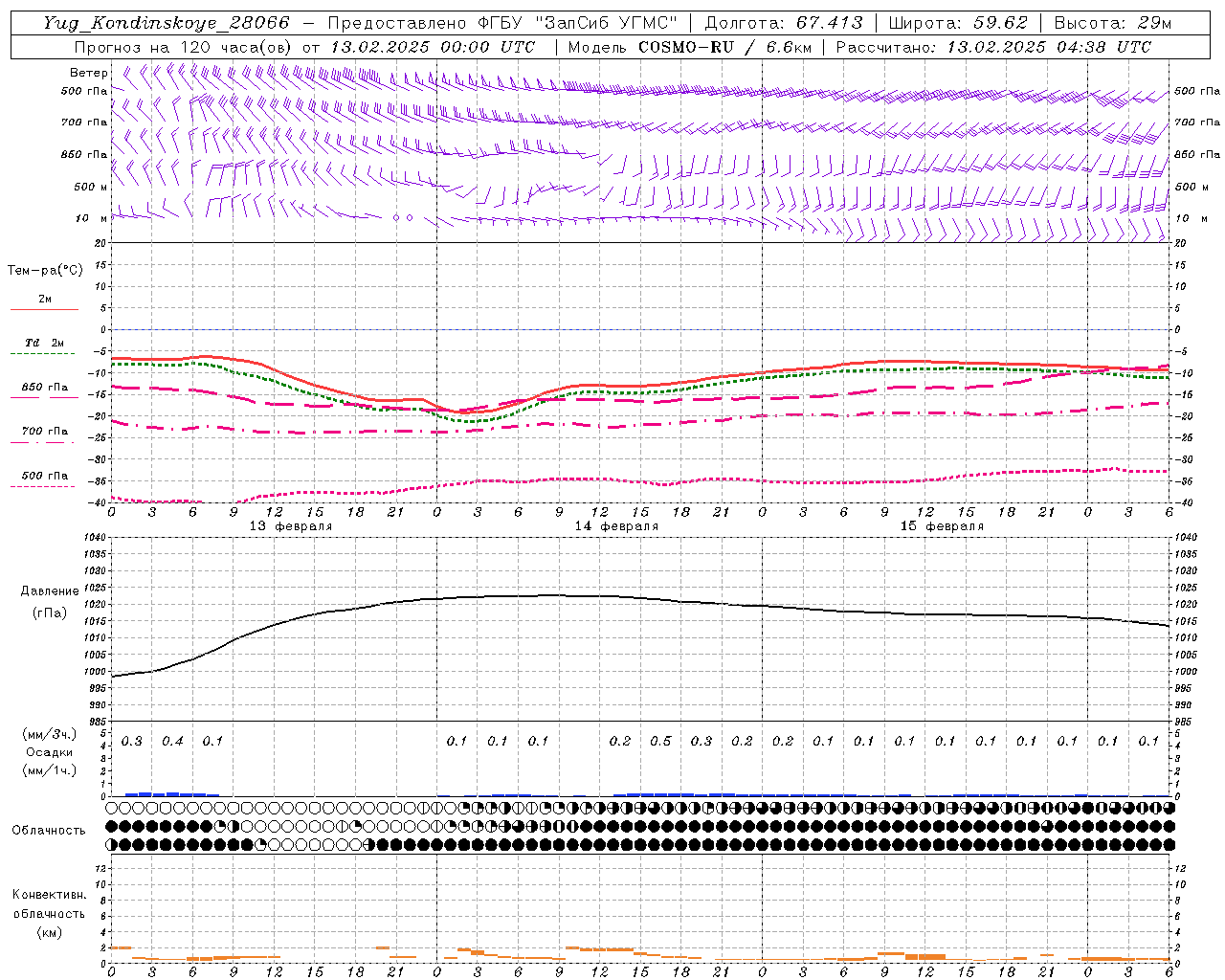Click the temperature legend's 500 гПа label

45,476
